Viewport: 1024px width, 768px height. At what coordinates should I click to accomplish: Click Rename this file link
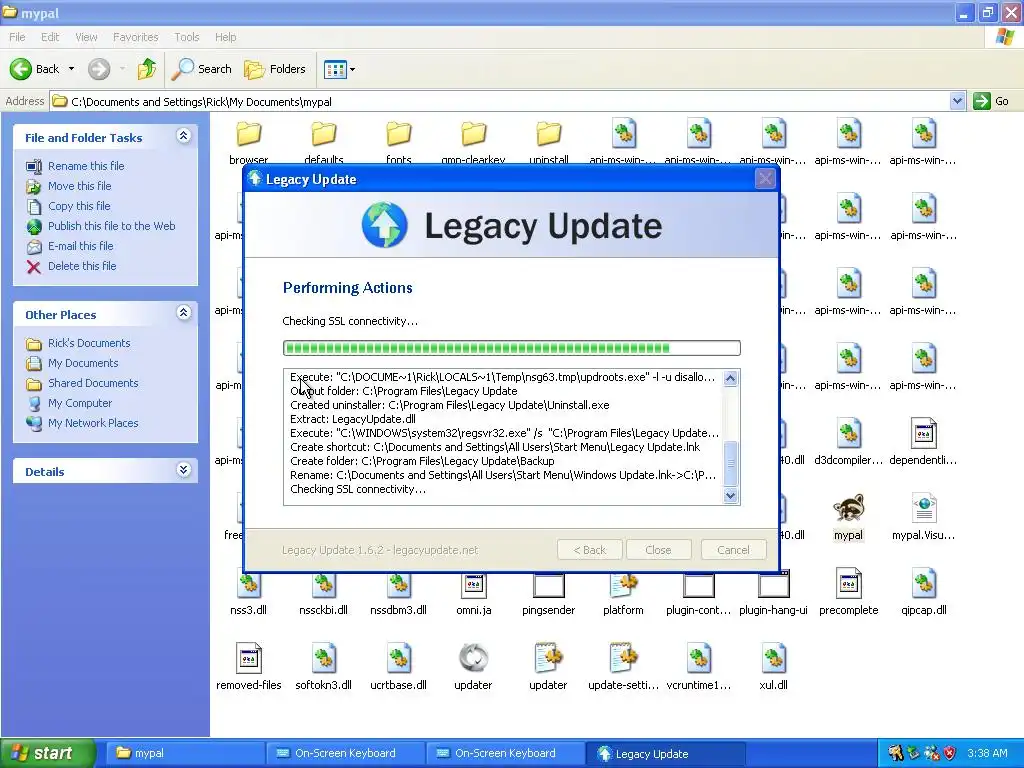click(x=86, y=166)
